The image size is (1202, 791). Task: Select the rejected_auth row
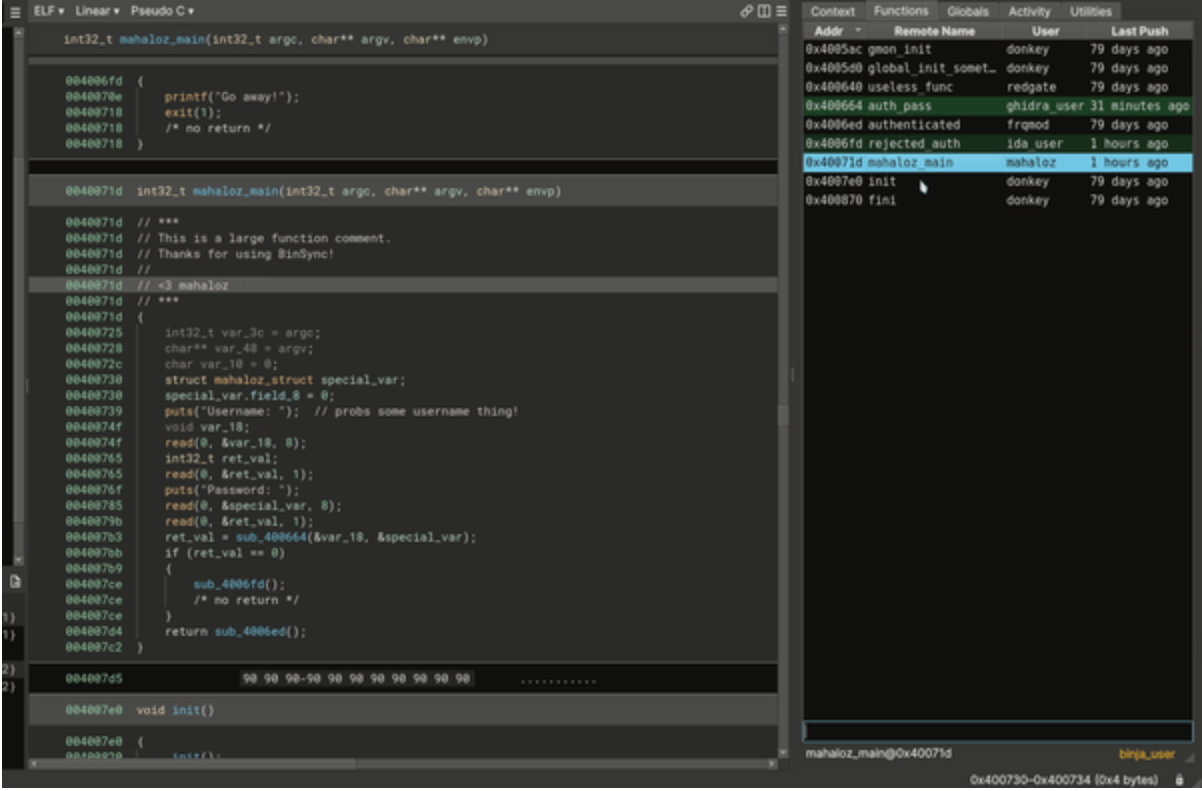pos(998,144)
